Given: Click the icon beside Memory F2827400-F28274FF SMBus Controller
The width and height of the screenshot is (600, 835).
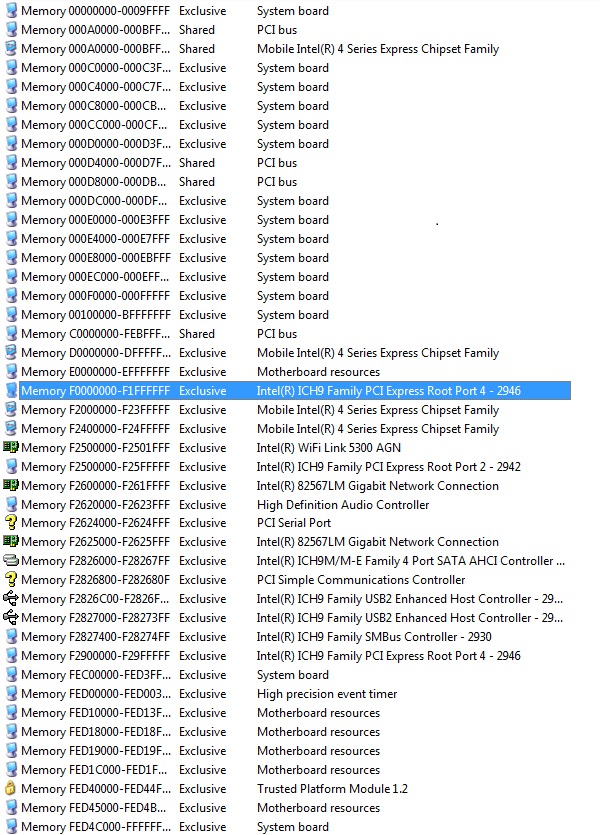Looking at the screenshot, I should pyautogui.click(x=11, y=636).
